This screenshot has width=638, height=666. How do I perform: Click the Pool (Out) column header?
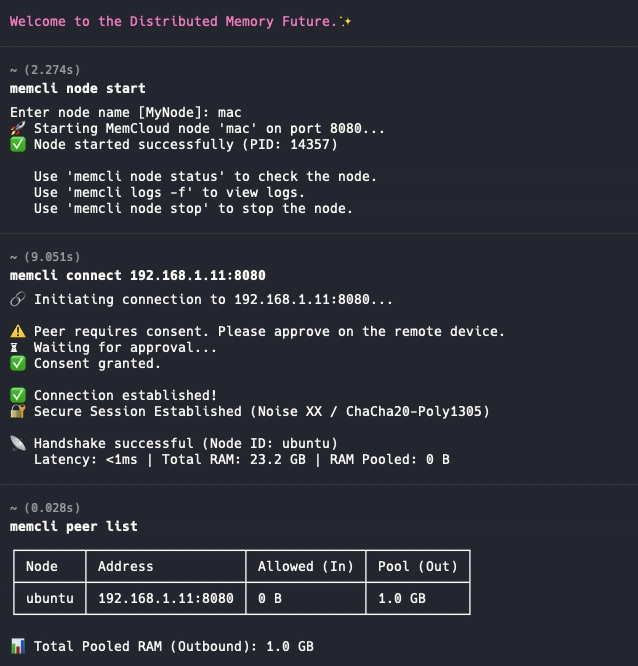tap(417, 567)
